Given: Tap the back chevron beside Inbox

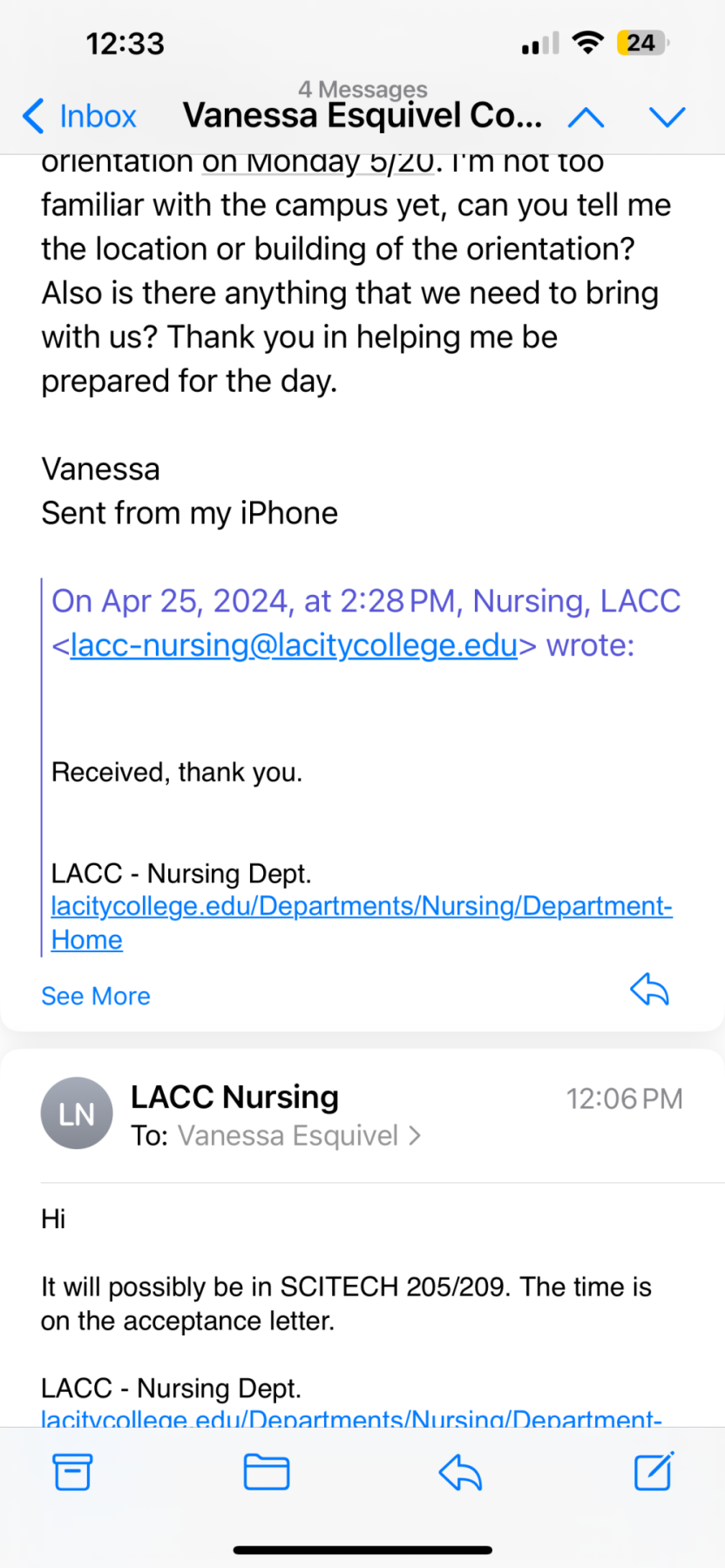Looking at the screenshot, I should click(33, 116).
